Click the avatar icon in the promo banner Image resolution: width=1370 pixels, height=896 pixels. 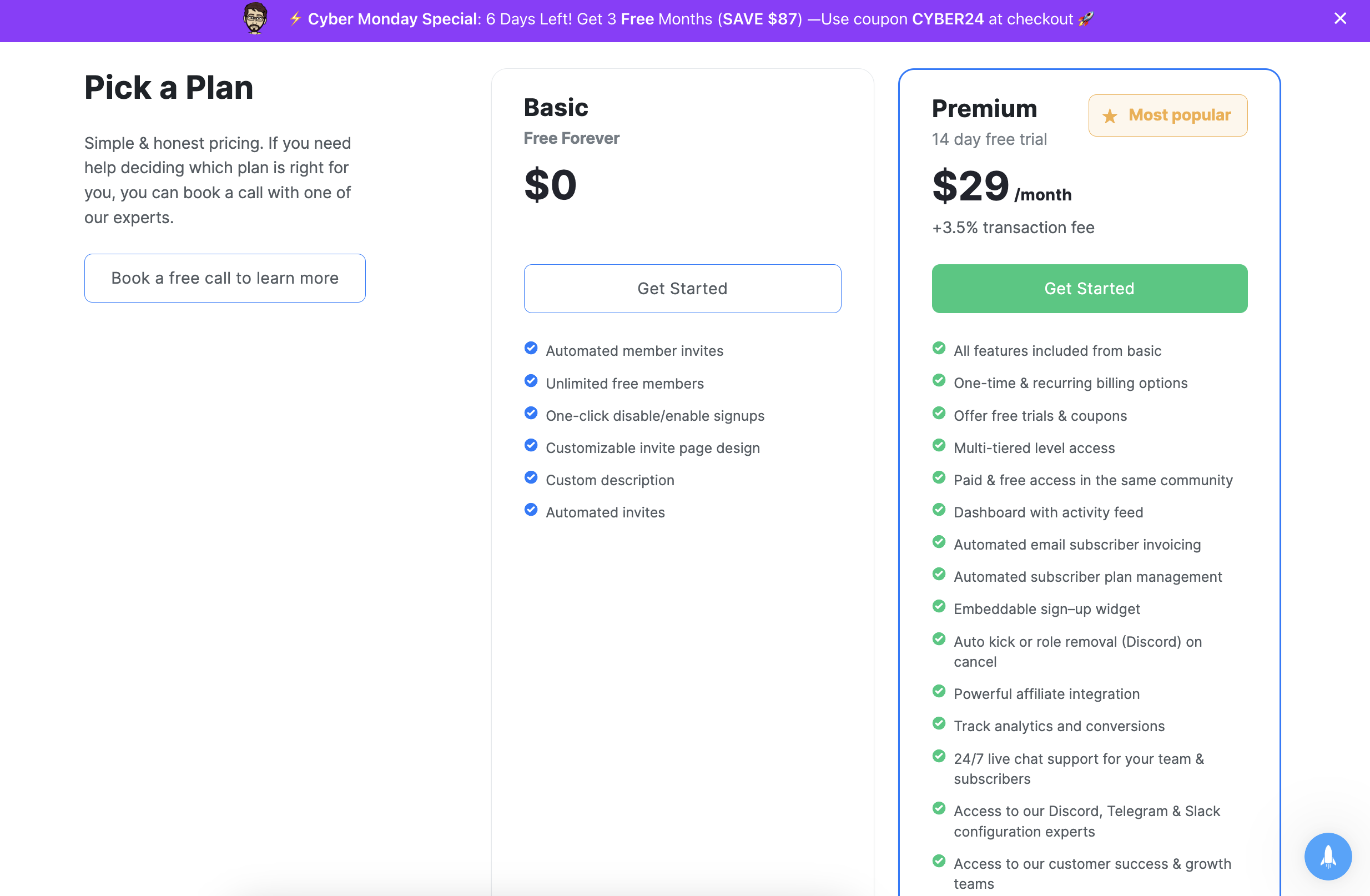255,19
